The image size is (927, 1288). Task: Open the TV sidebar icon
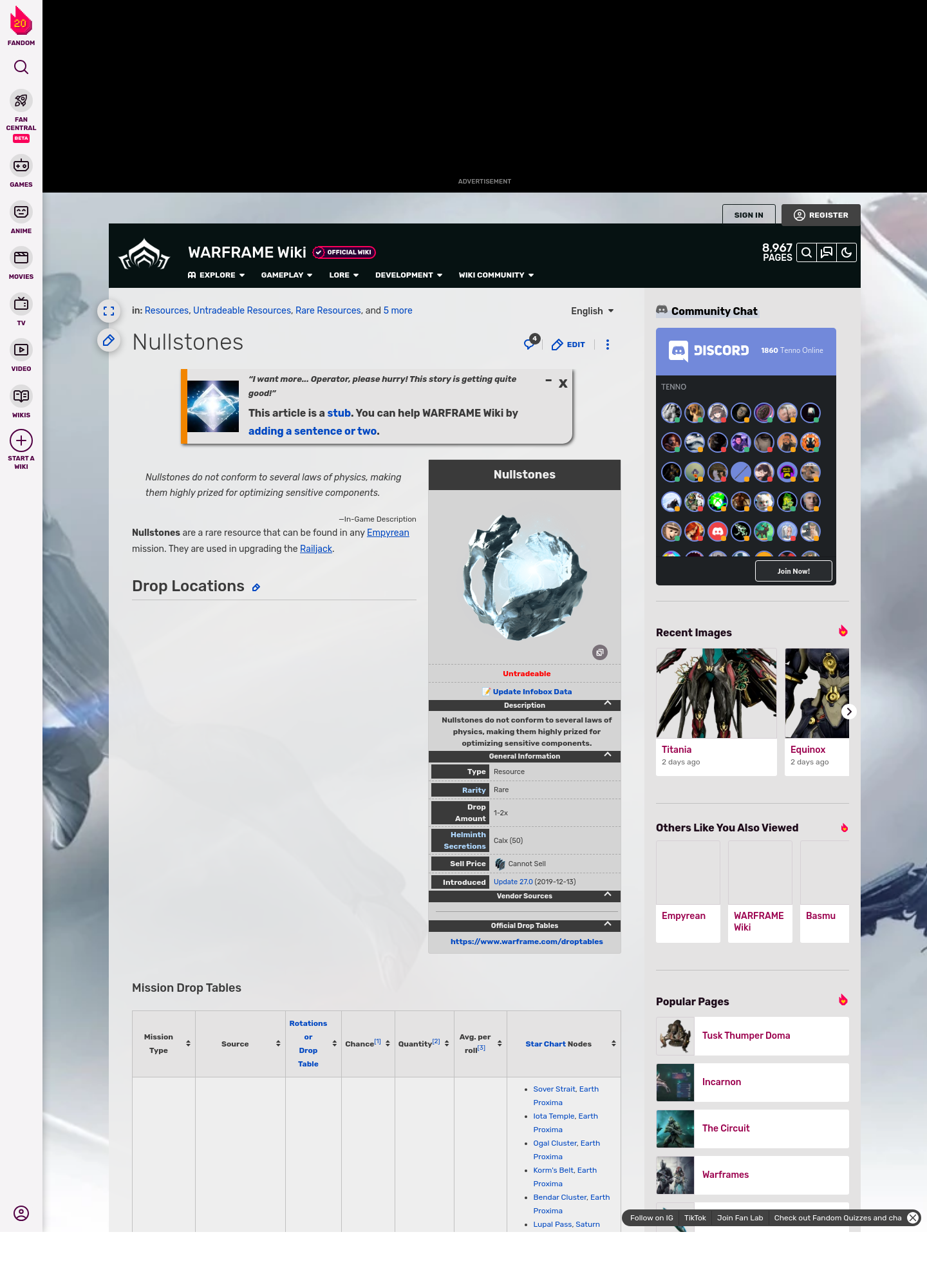point(21,303)
